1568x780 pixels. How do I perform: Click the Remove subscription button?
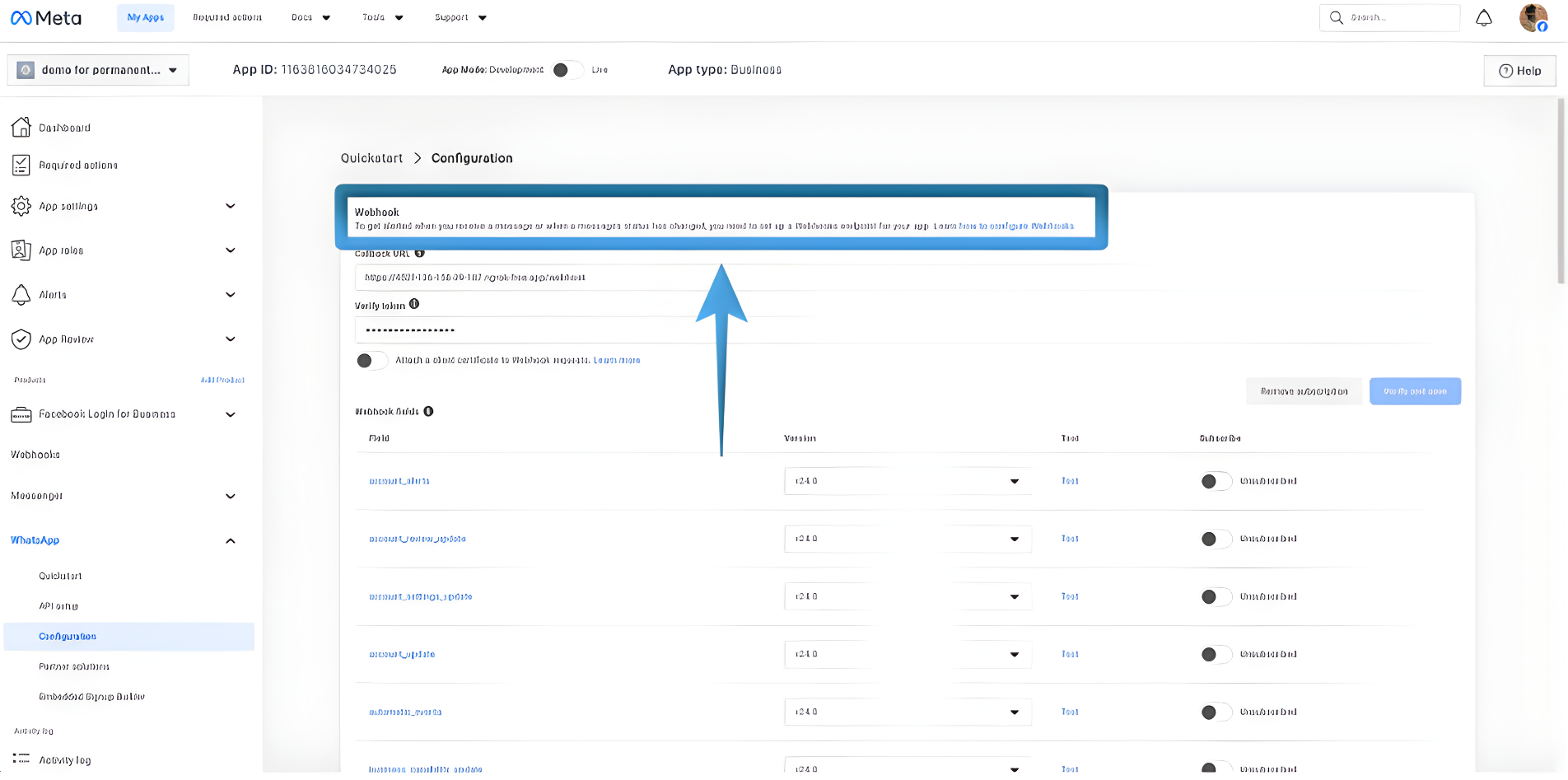click(x=1304, y=390)
